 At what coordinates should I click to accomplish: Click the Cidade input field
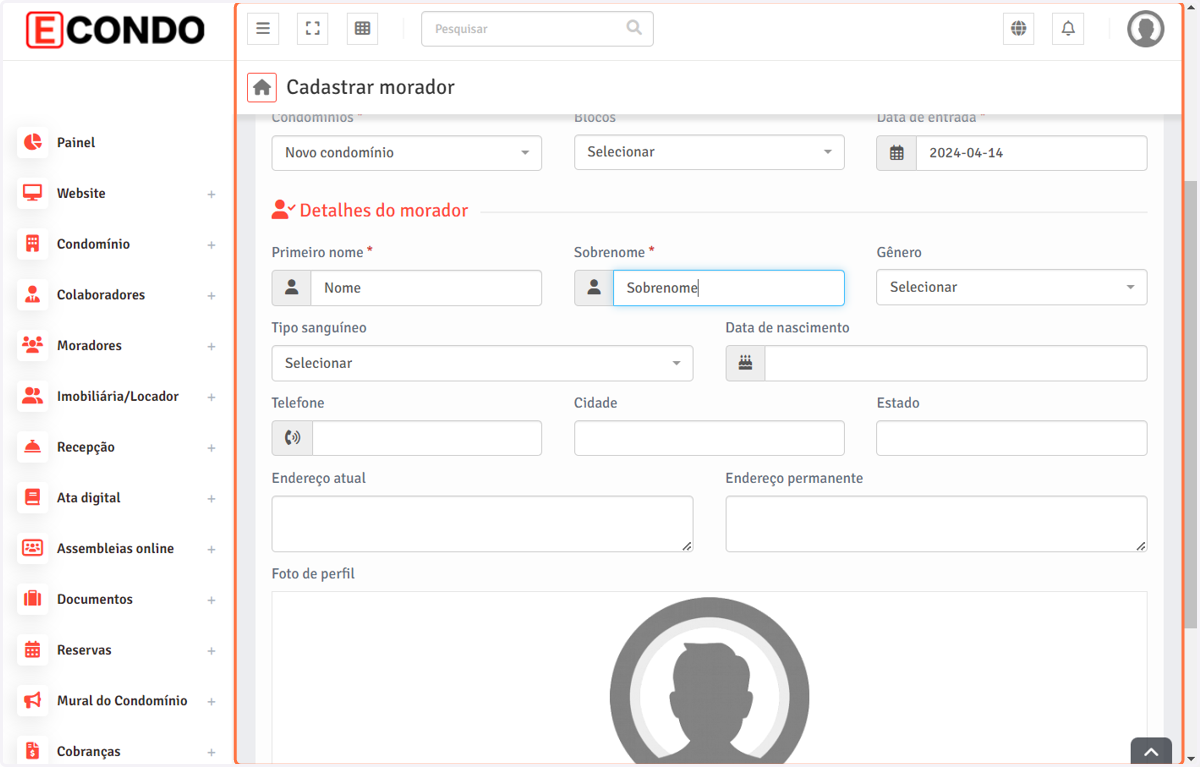pyautogui.click(x=709, y=438)
